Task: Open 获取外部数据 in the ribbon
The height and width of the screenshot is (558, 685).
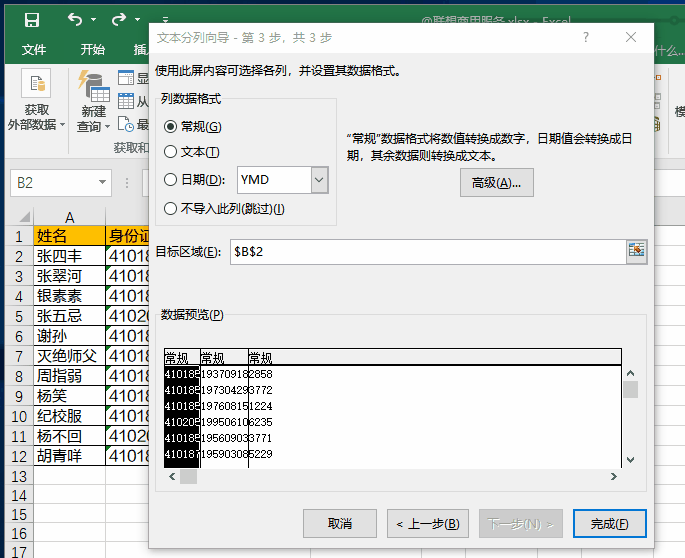Action: click(36, 100)
